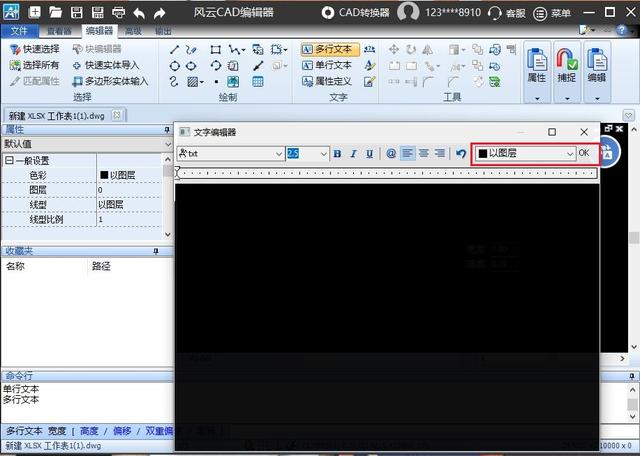Click the undo arrow in text editor

[461, 153]
